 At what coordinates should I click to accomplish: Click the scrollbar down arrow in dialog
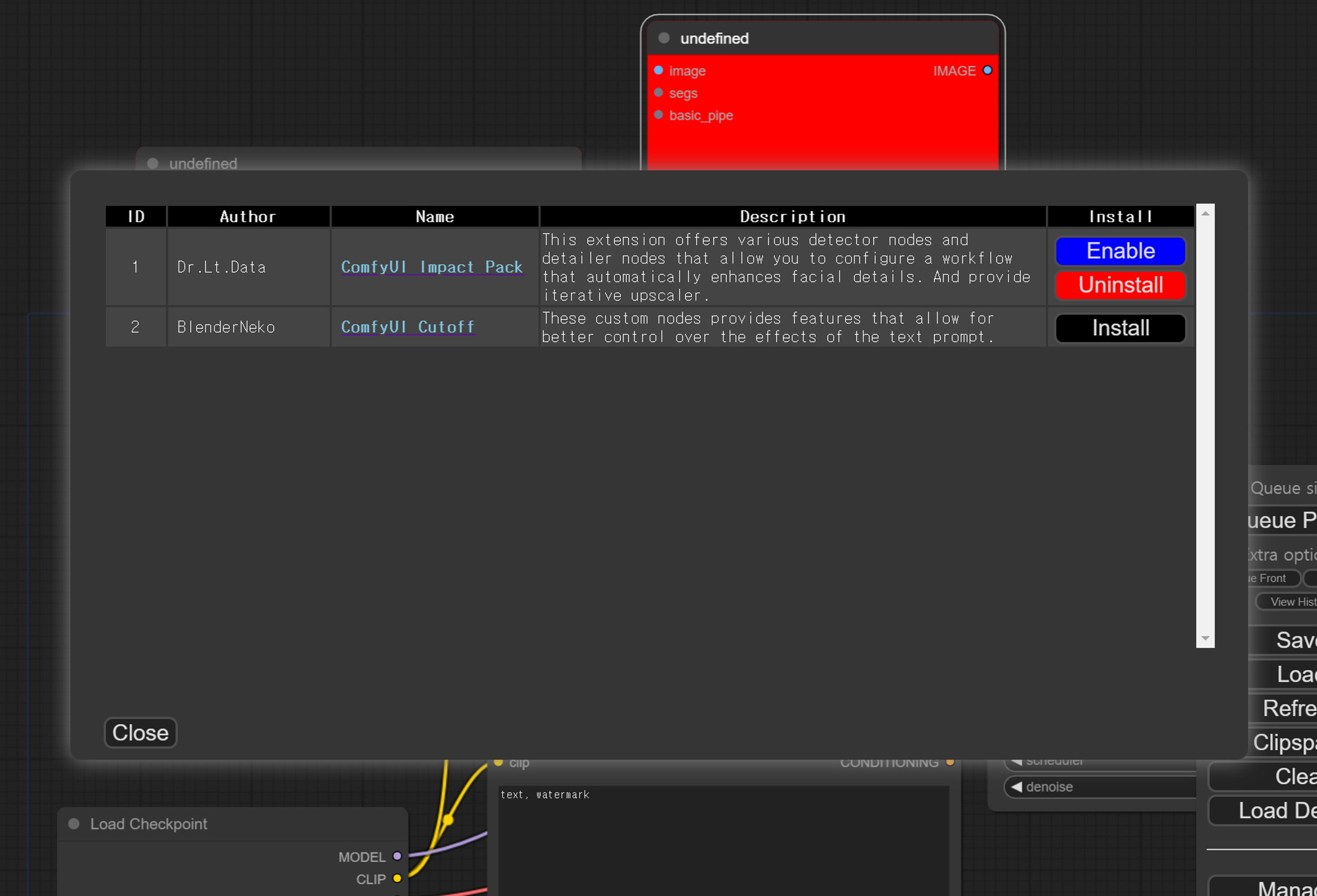[x=1205, y=639]
